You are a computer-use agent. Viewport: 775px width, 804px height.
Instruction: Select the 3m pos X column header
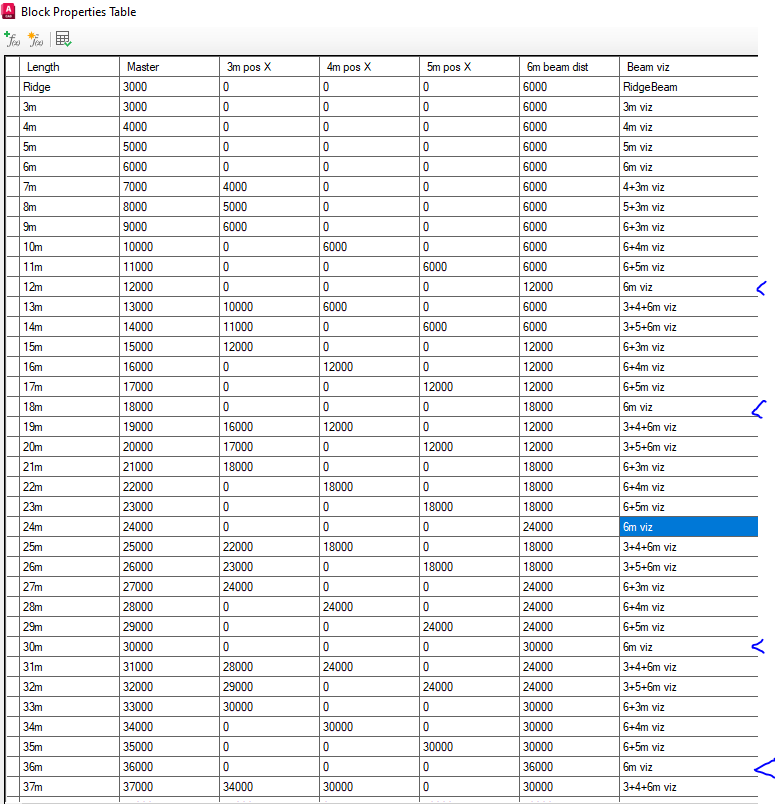pos(269,67)
